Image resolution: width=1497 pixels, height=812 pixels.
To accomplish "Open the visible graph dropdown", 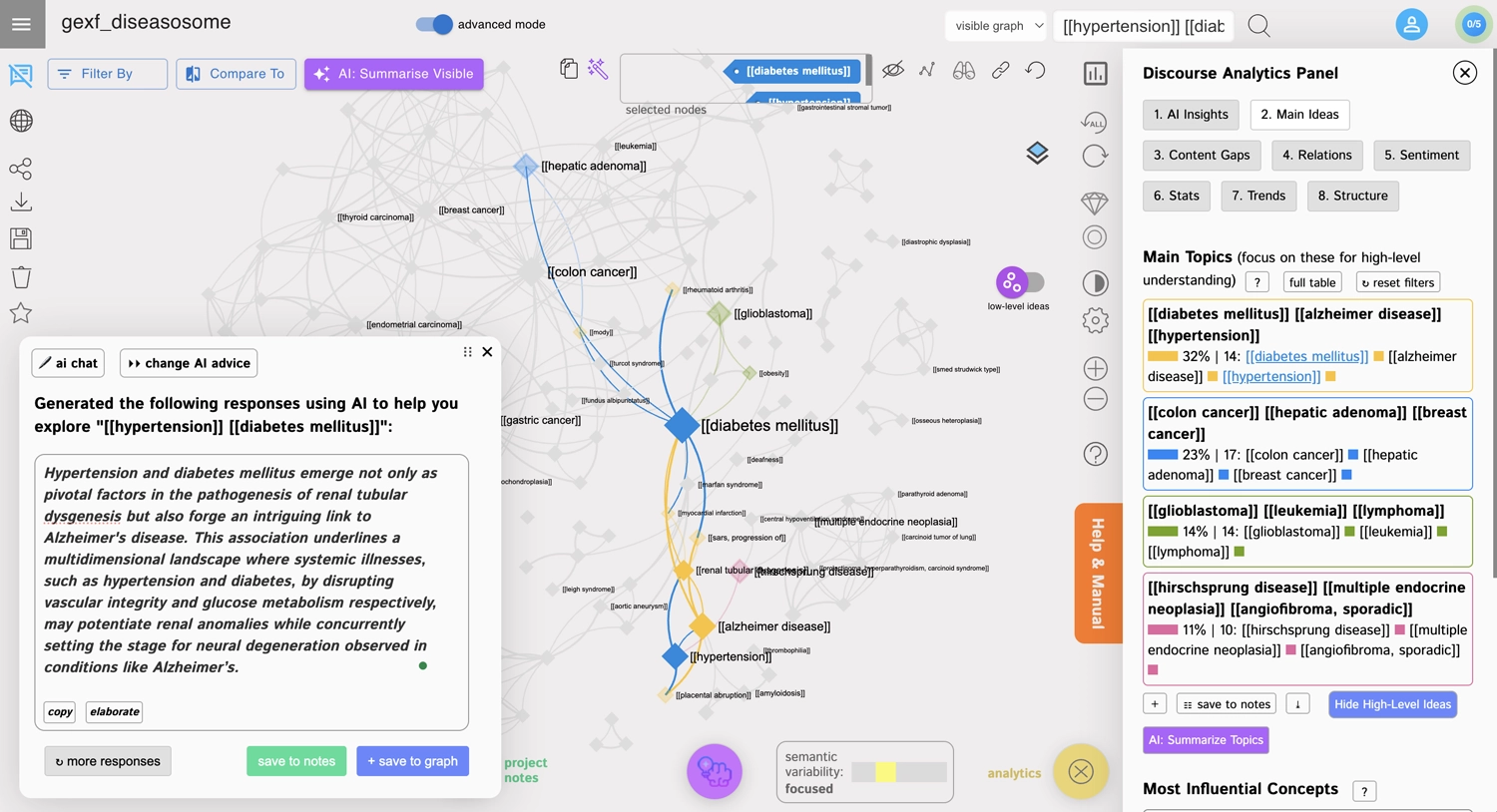I will tap(996, 26).
